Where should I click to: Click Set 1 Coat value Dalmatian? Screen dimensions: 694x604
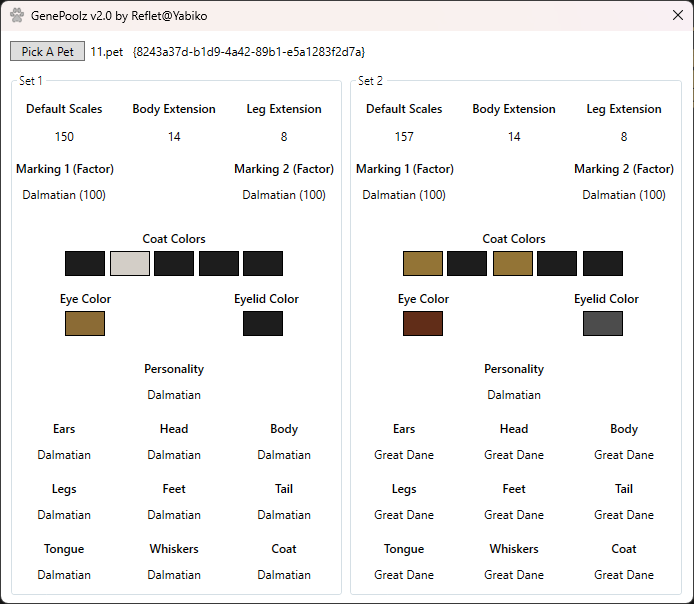click(284, 575)
